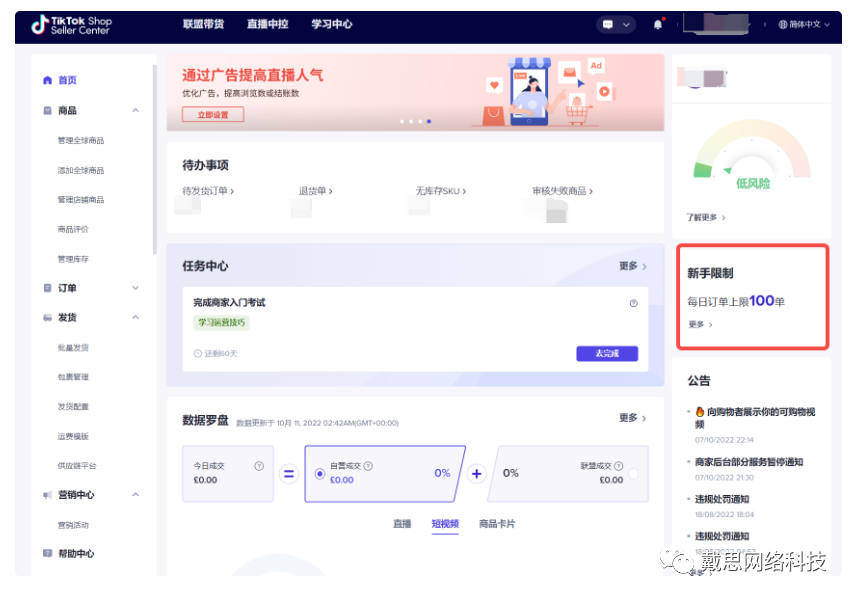854x599 pixels.
Task: Collapse the 商品 sidebar section
Action: pyautogui.click(x=136, y=110)
